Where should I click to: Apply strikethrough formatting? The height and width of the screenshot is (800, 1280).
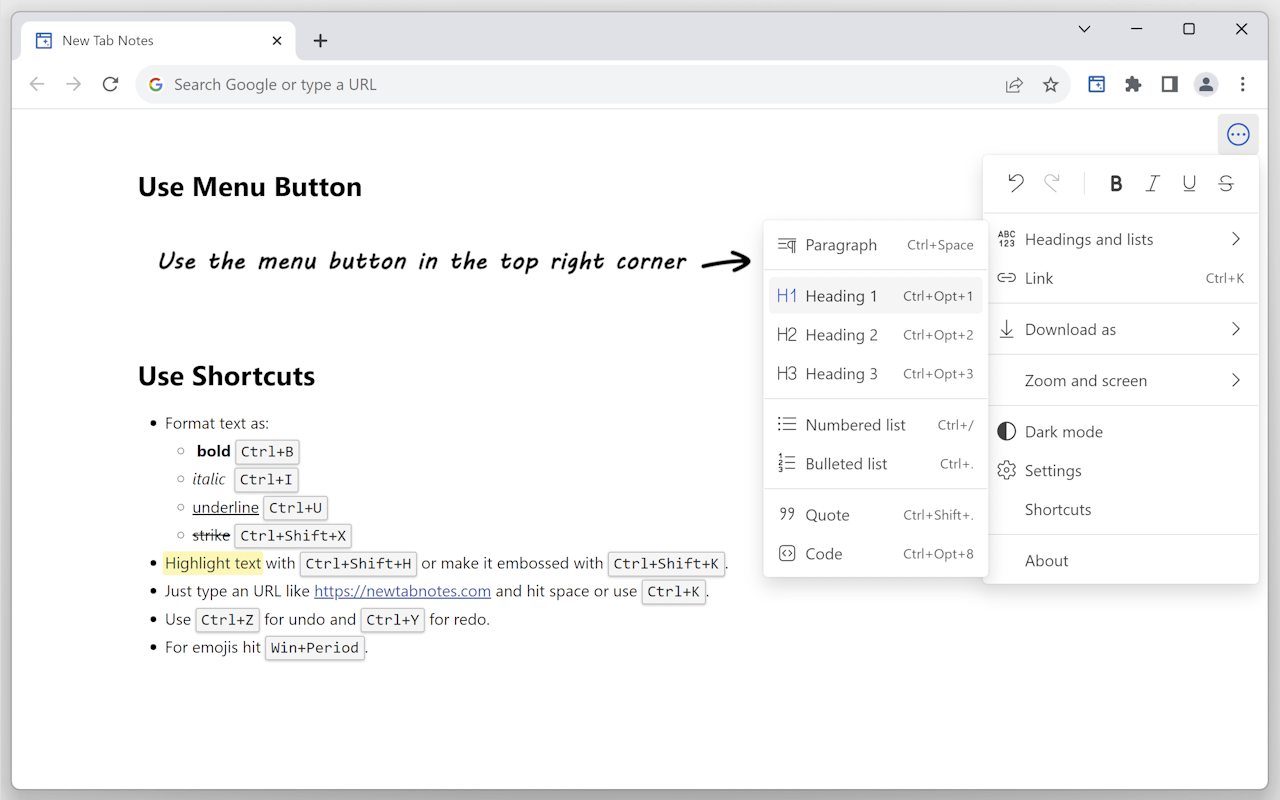[1225, 183]
